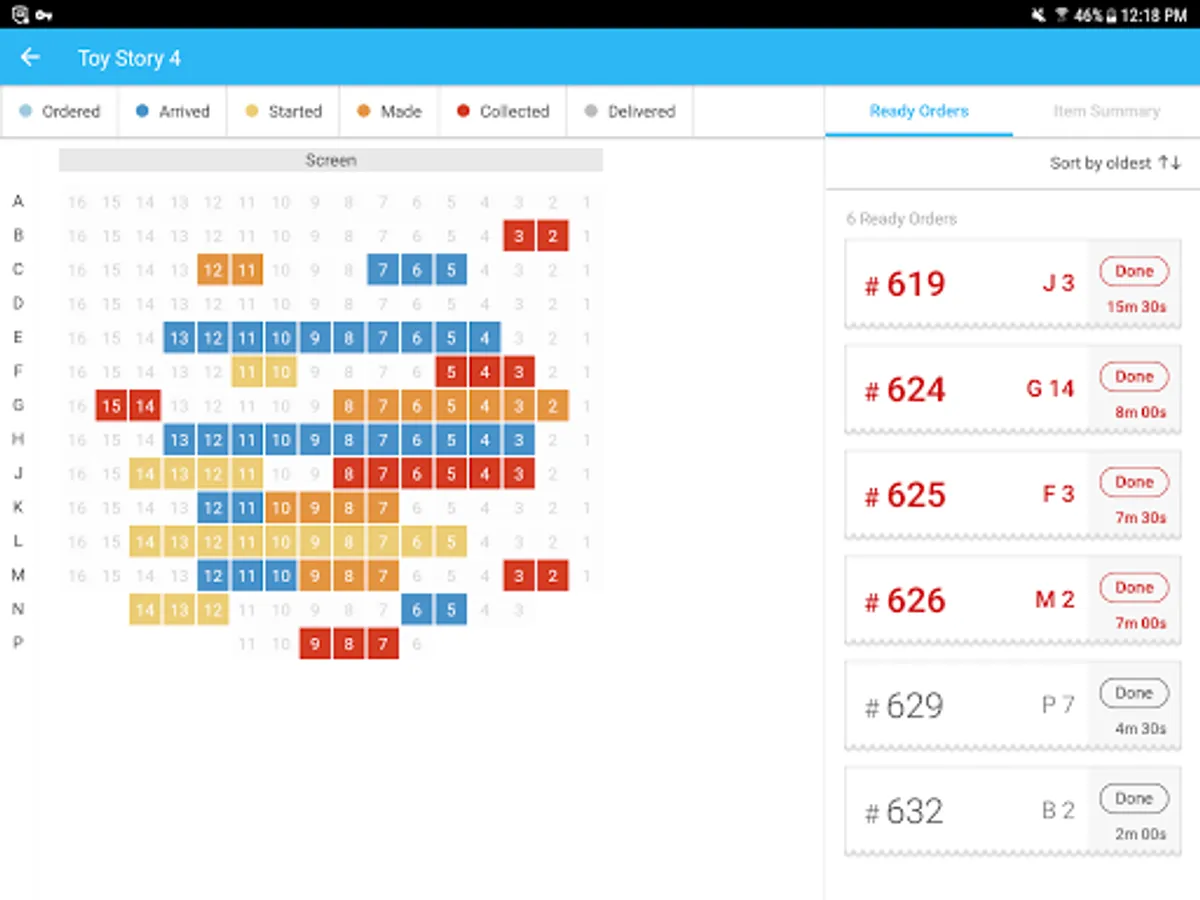Open the Item Summary tab
The image size is (1200, 900).
[x=1106, y=111]
